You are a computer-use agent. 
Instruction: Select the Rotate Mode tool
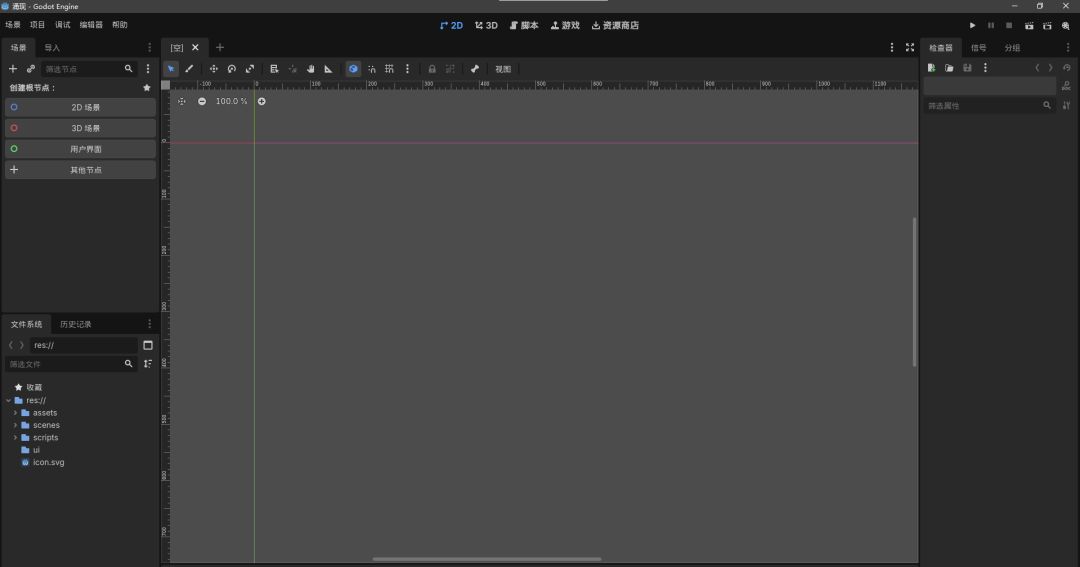231,69
